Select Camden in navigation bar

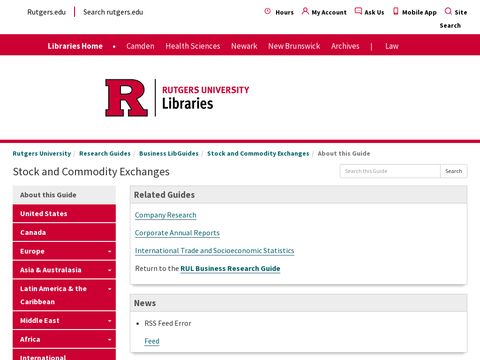[x=140, y=46]
